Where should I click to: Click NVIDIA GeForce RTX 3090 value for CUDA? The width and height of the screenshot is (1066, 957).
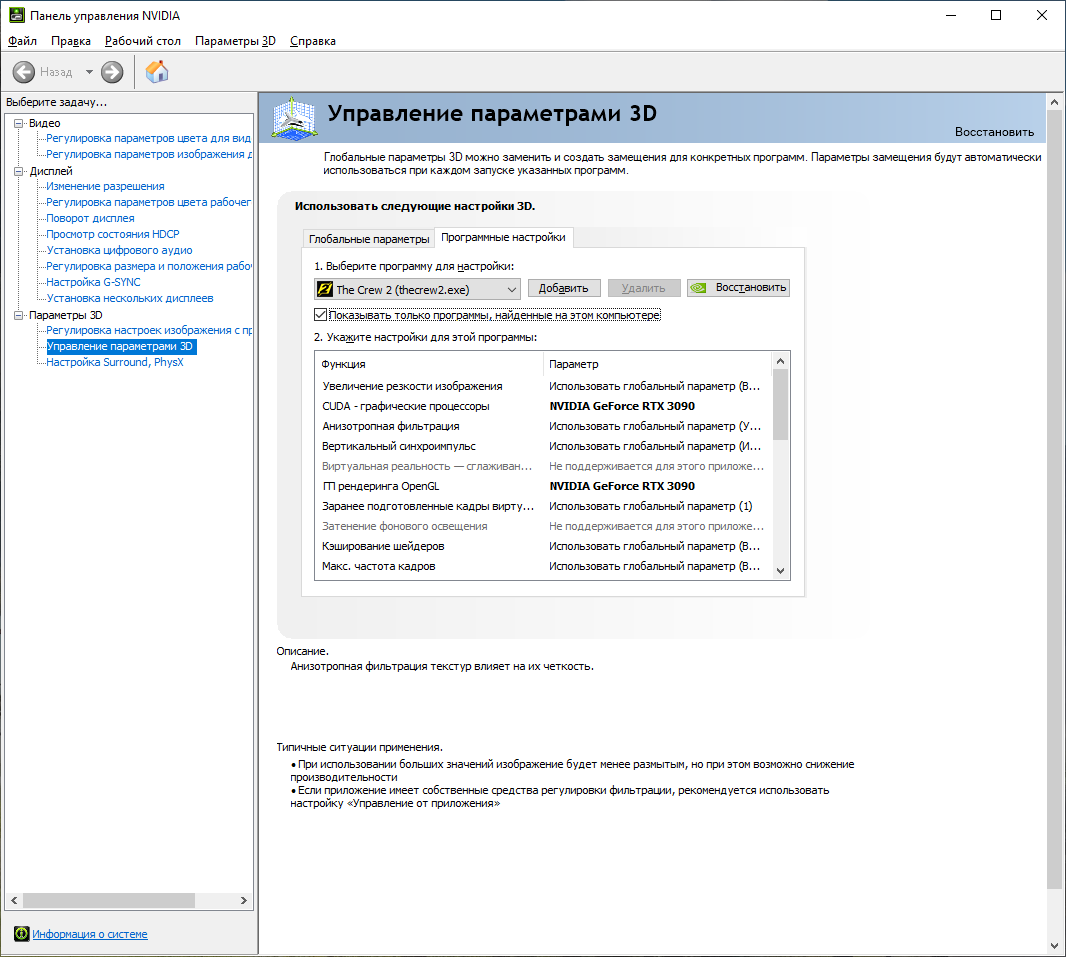pyautogui.click(x=622, y=406)
